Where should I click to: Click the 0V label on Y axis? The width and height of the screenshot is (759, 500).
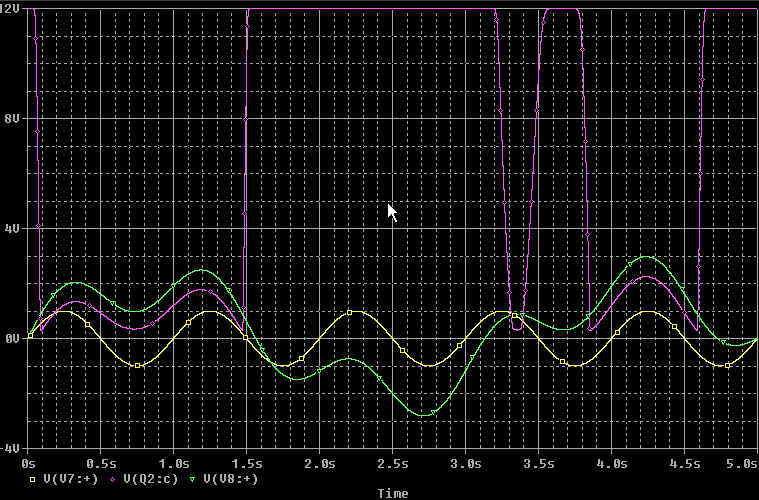pos(11,338)
